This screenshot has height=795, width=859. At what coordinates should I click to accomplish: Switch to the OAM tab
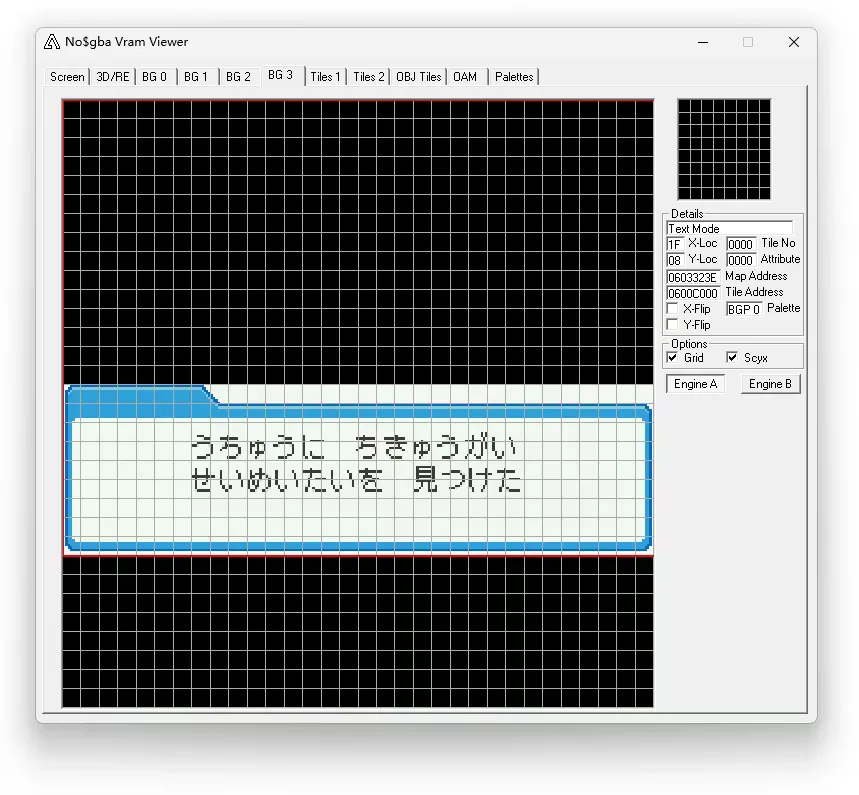tap(465, 77)
